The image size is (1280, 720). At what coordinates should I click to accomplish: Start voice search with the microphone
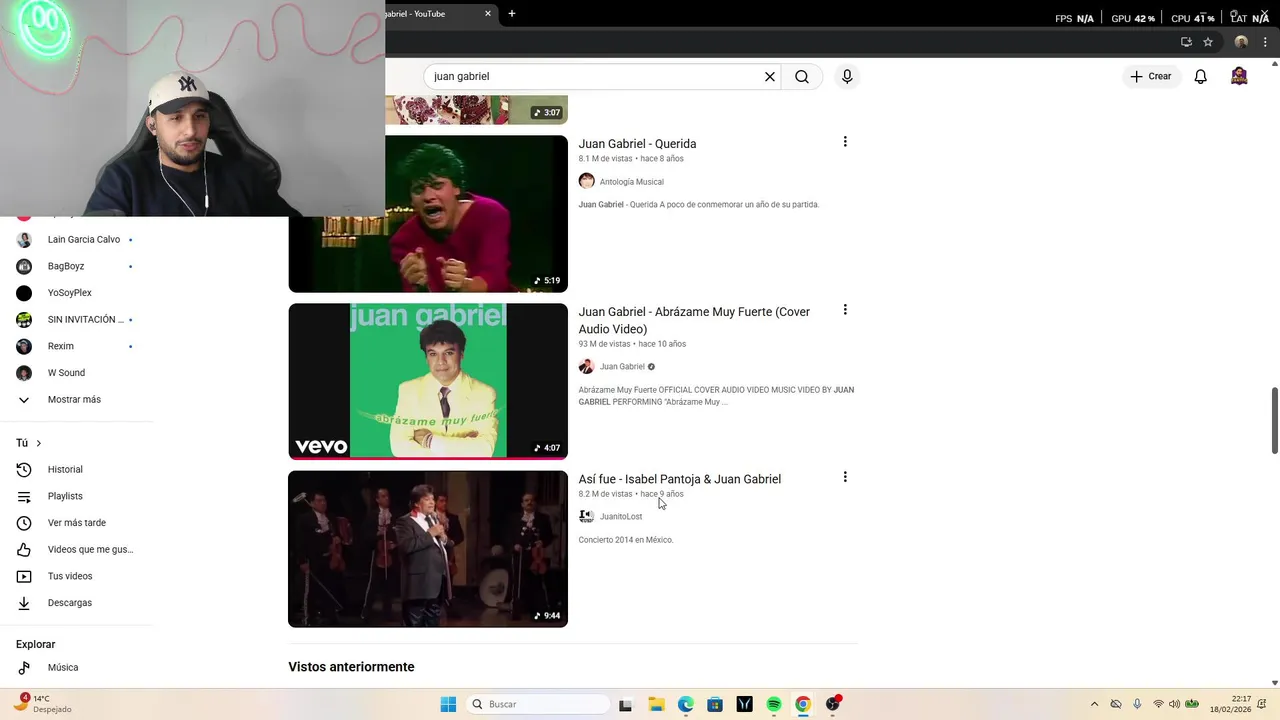tap(847, 77)
